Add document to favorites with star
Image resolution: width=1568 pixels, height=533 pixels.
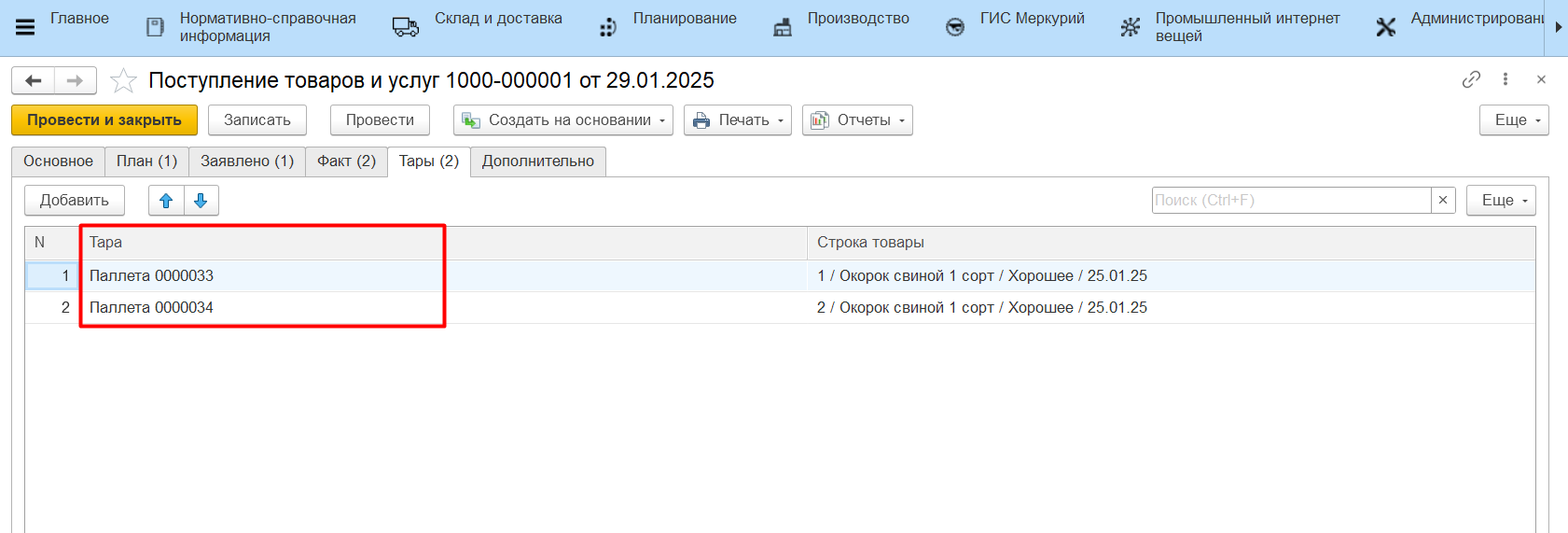coord(123,81)
